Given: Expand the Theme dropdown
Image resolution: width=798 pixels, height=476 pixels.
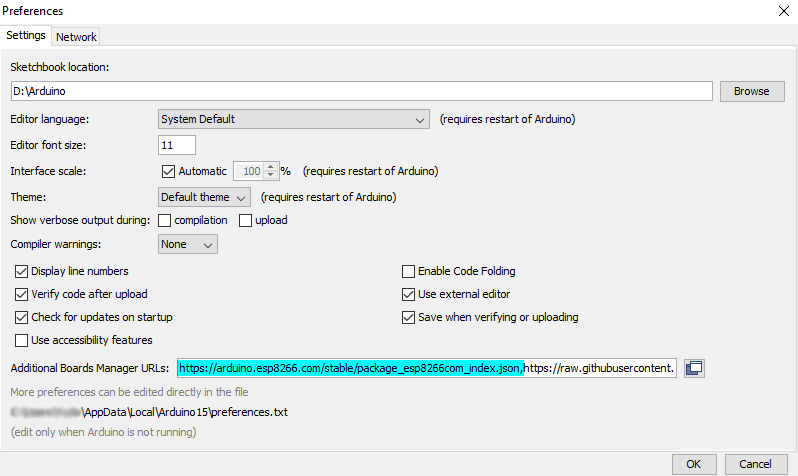Looking at the screenshot, I should [204, 197].
